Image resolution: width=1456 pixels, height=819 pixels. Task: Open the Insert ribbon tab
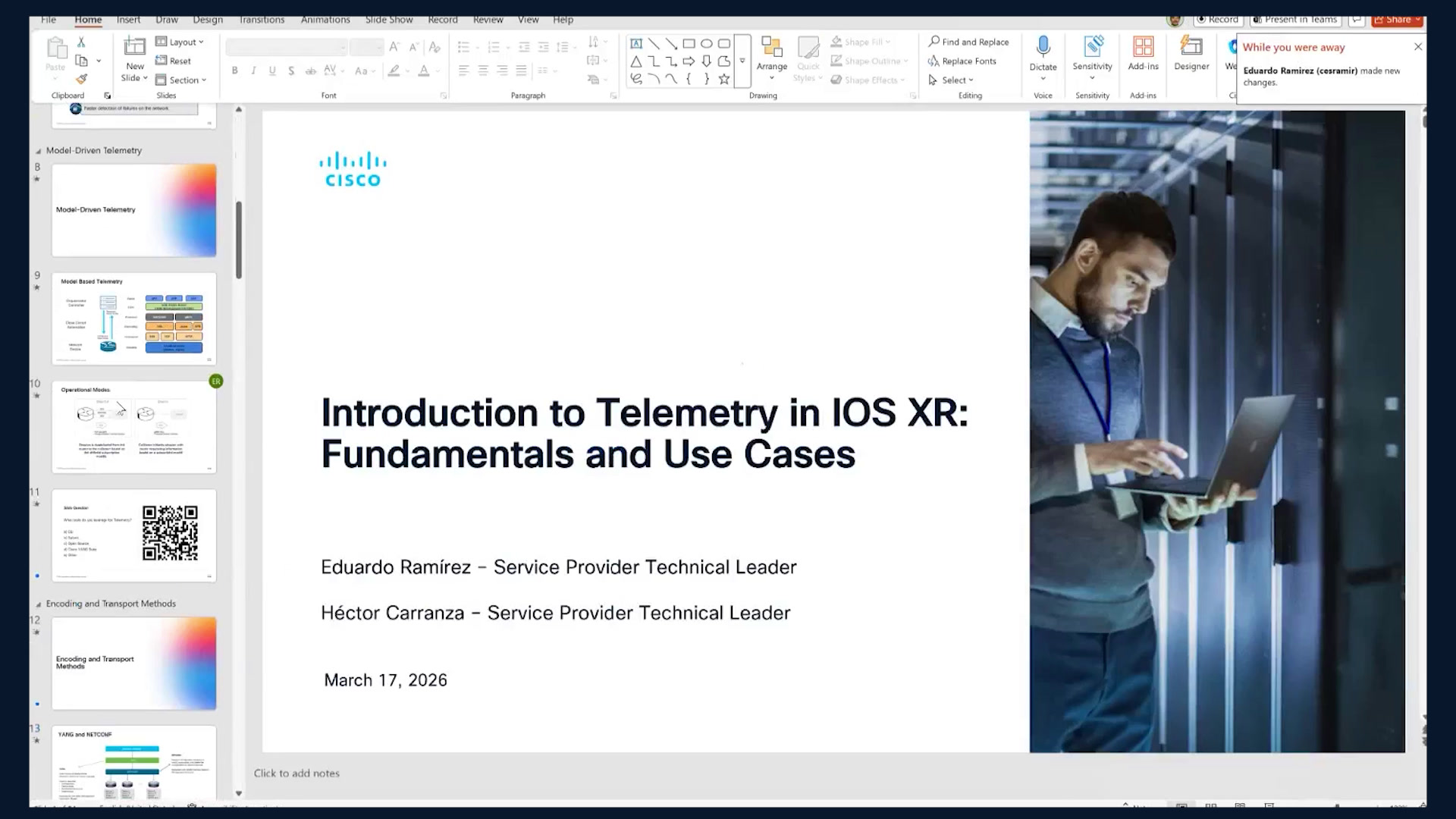pyautogui.click(x=128, y=20)
